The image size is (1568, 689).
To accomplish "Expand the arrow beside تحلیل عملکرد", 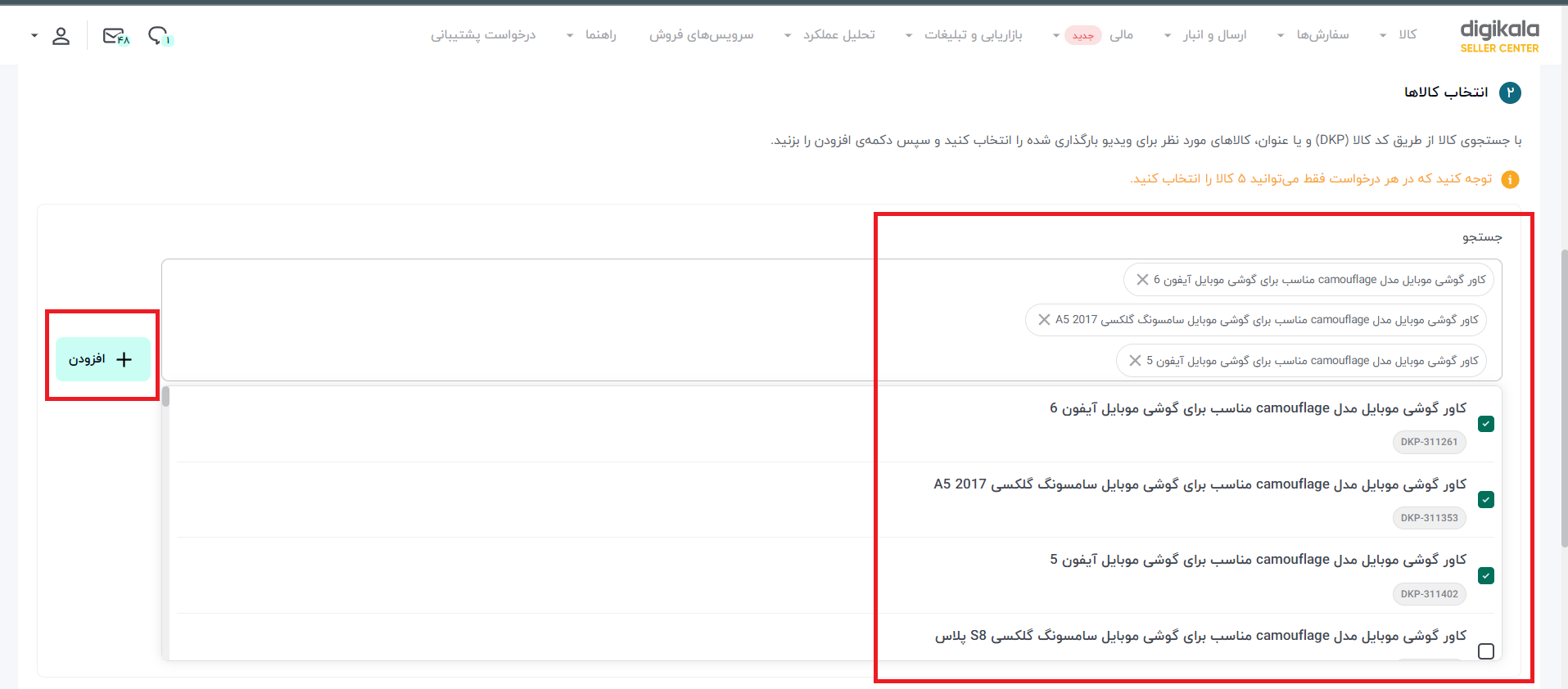I will pos(788,35).
